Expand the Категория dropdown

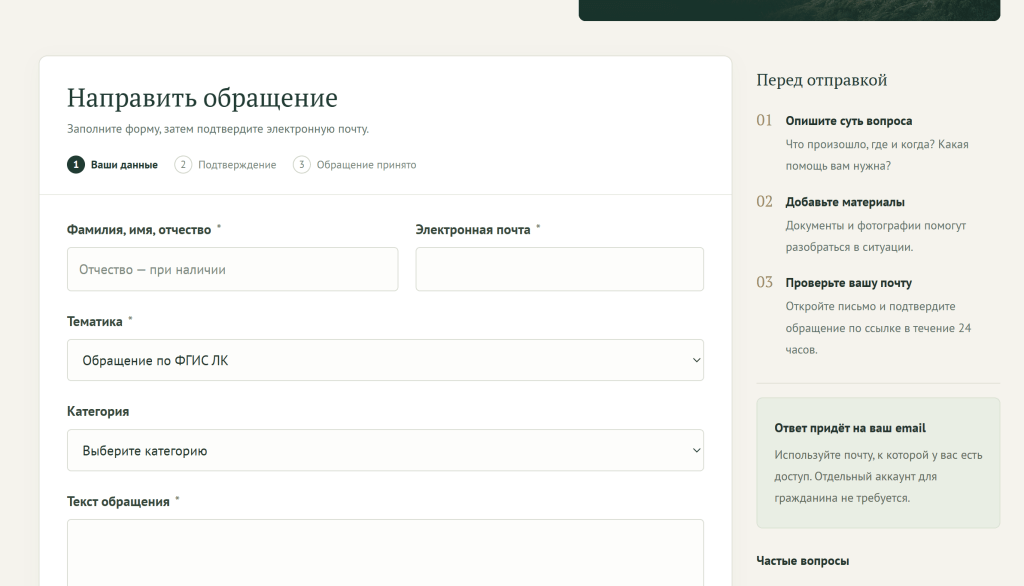[385, 450]
